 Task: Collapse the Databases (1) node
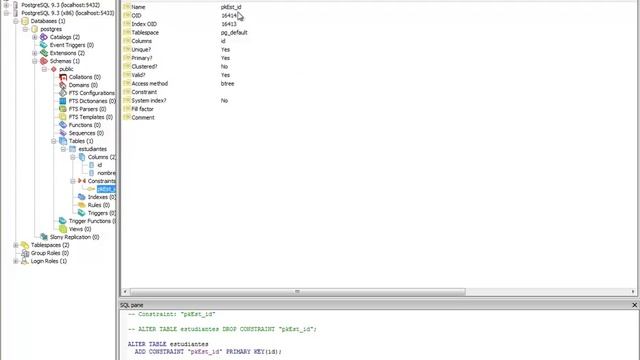(x=16, y=21)
